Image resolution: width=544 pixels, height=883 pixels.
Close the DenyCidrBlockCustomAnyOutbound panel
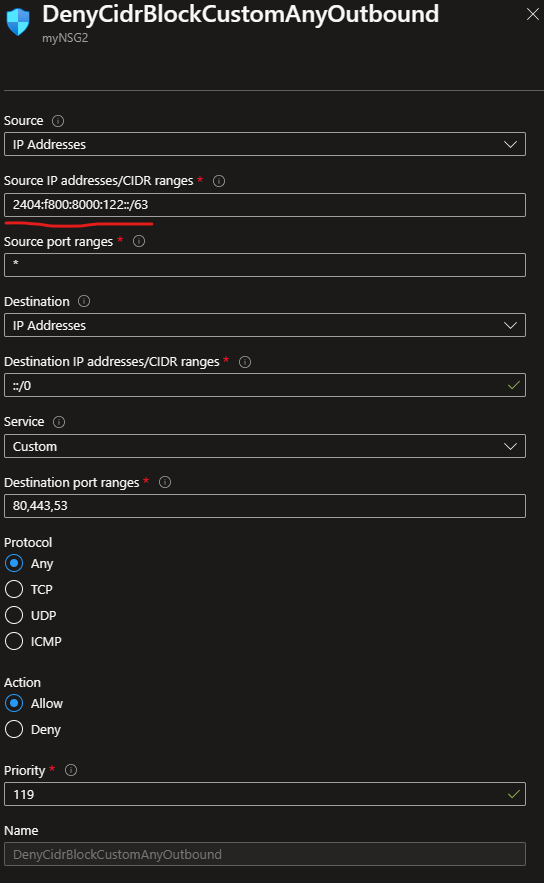532,15
